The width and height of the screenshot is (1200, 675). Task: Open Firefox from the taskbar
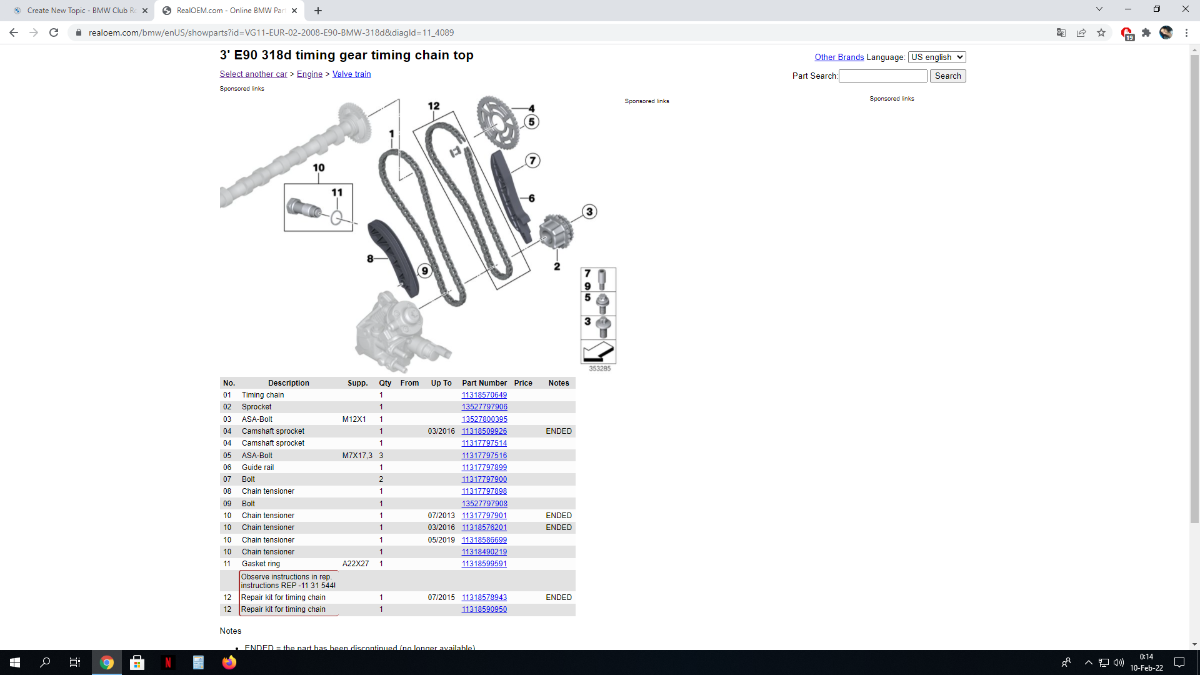229,662
